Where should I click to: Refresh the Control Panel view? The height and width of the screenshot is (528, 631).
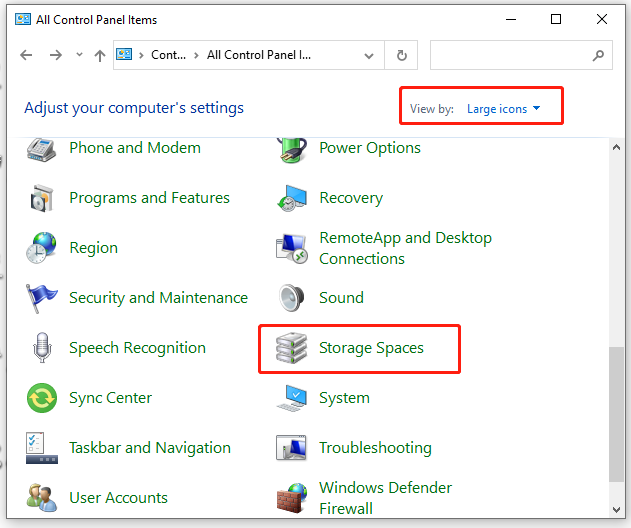(402, 55)
